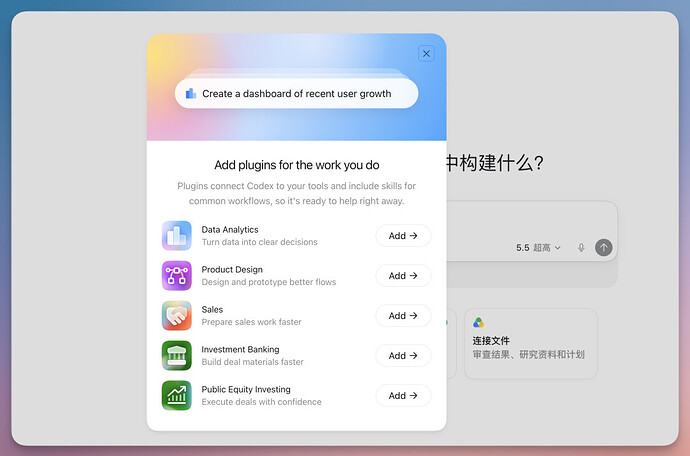
Task: Open the 连接文件 card in the background window
Action: (531, 344)
